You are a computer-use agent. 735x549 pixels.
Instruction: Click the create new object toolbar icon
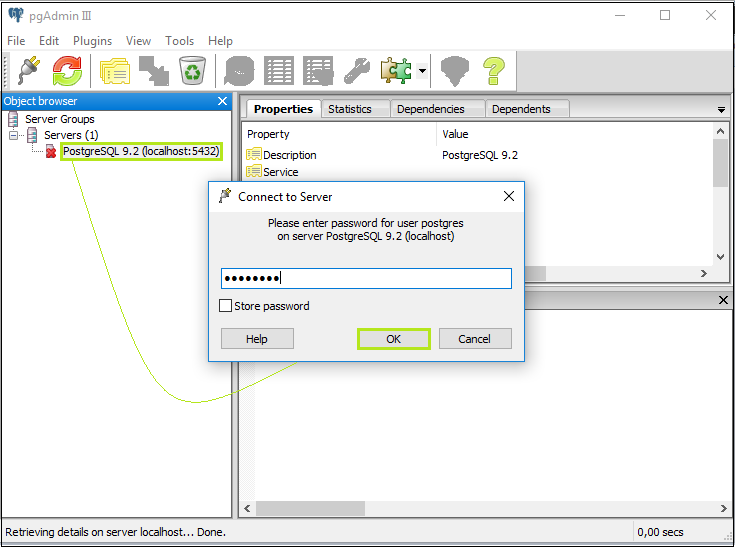tap(154, 71)
